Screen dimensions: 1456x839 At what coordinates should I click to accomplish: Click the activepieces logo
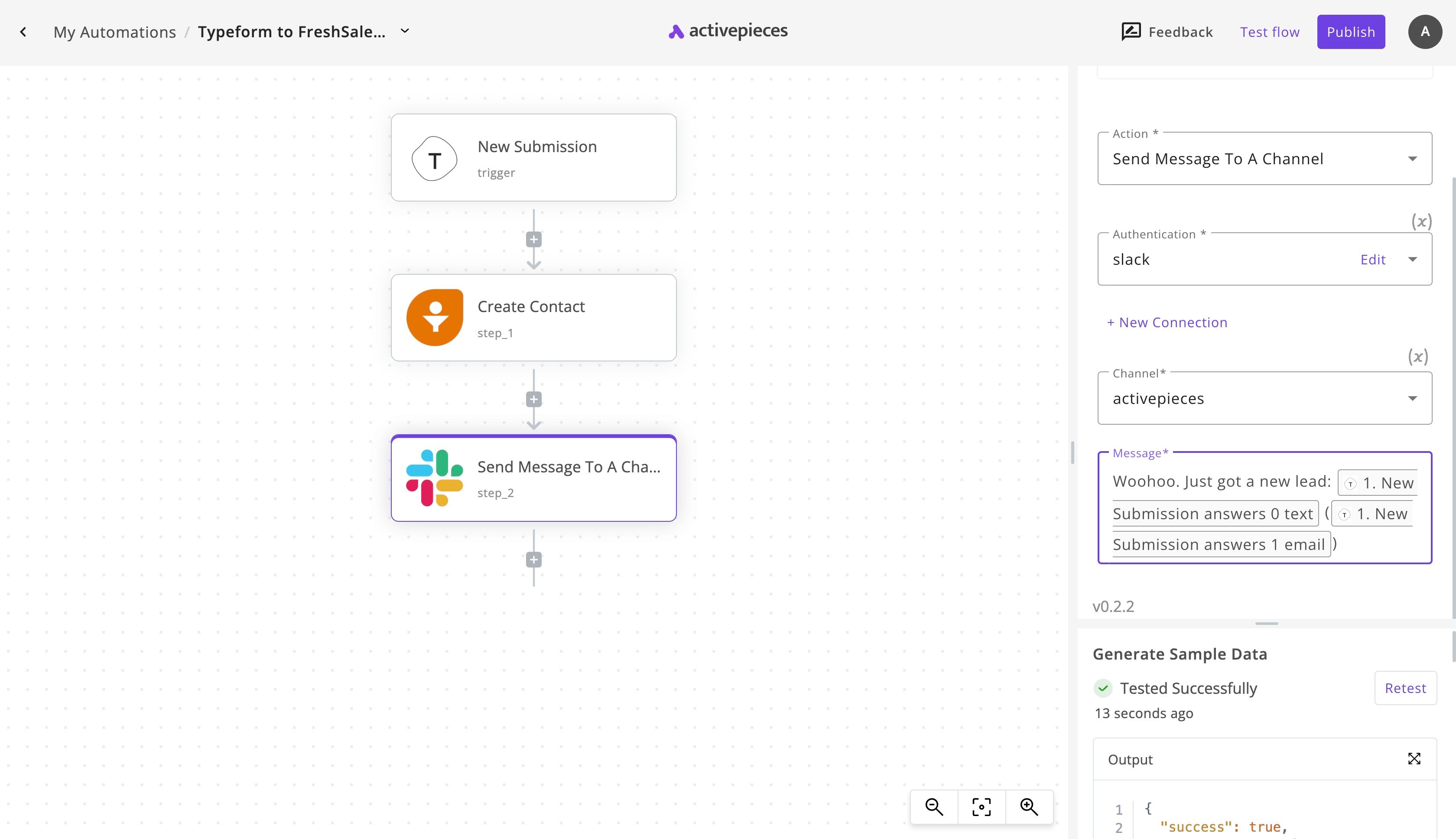tap(728, 31)
